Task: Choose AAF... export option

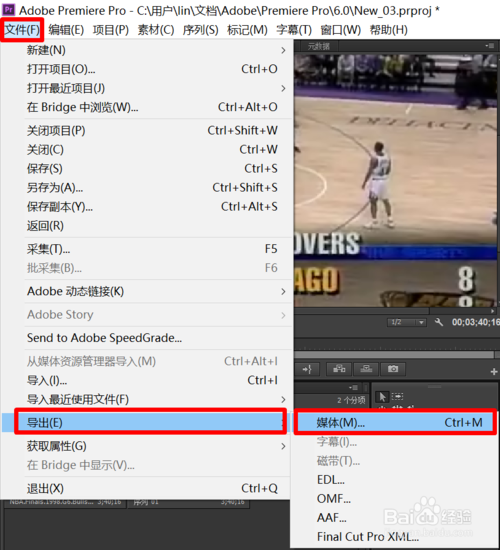Action: (395, 517)
